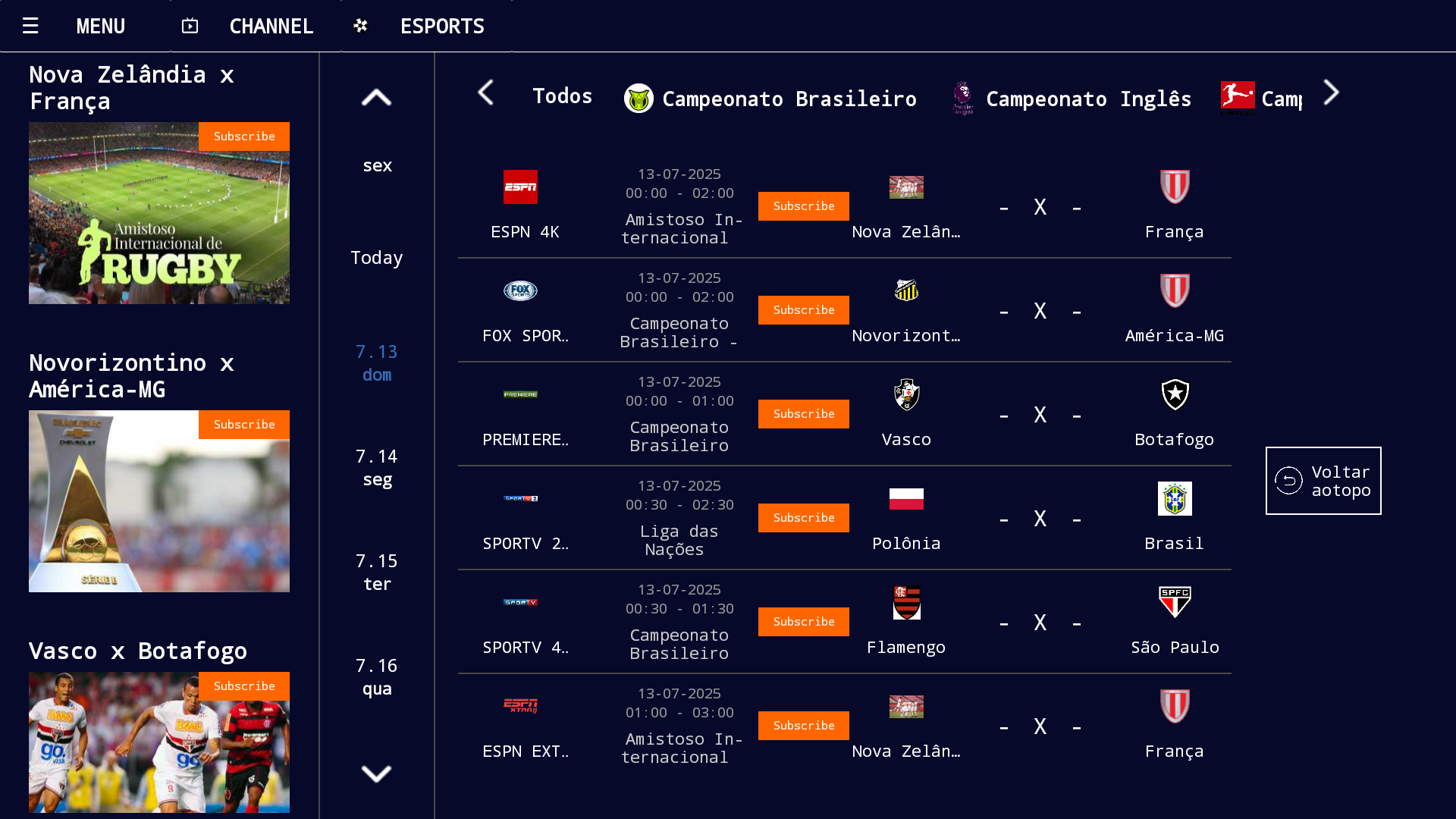Click the Vasco team crest
The width and height of the screenshot is (1456, 819).
click(906, 394)
